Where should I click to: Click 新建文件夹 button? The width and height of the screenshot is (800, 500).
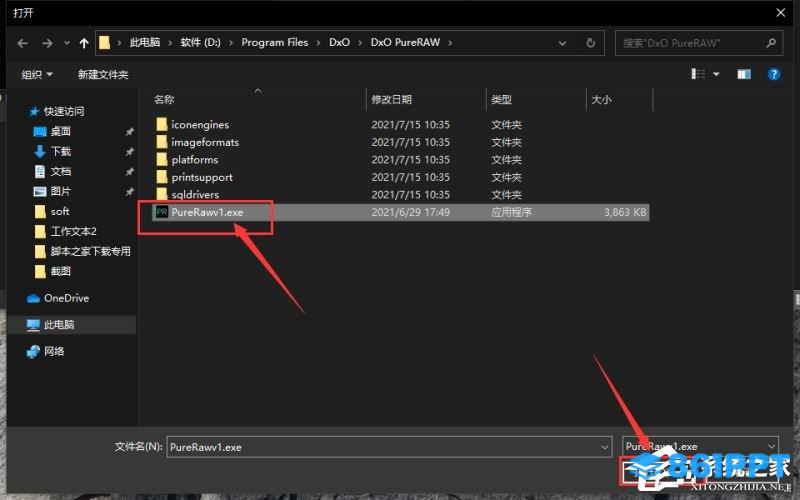[x=103, y=74]
